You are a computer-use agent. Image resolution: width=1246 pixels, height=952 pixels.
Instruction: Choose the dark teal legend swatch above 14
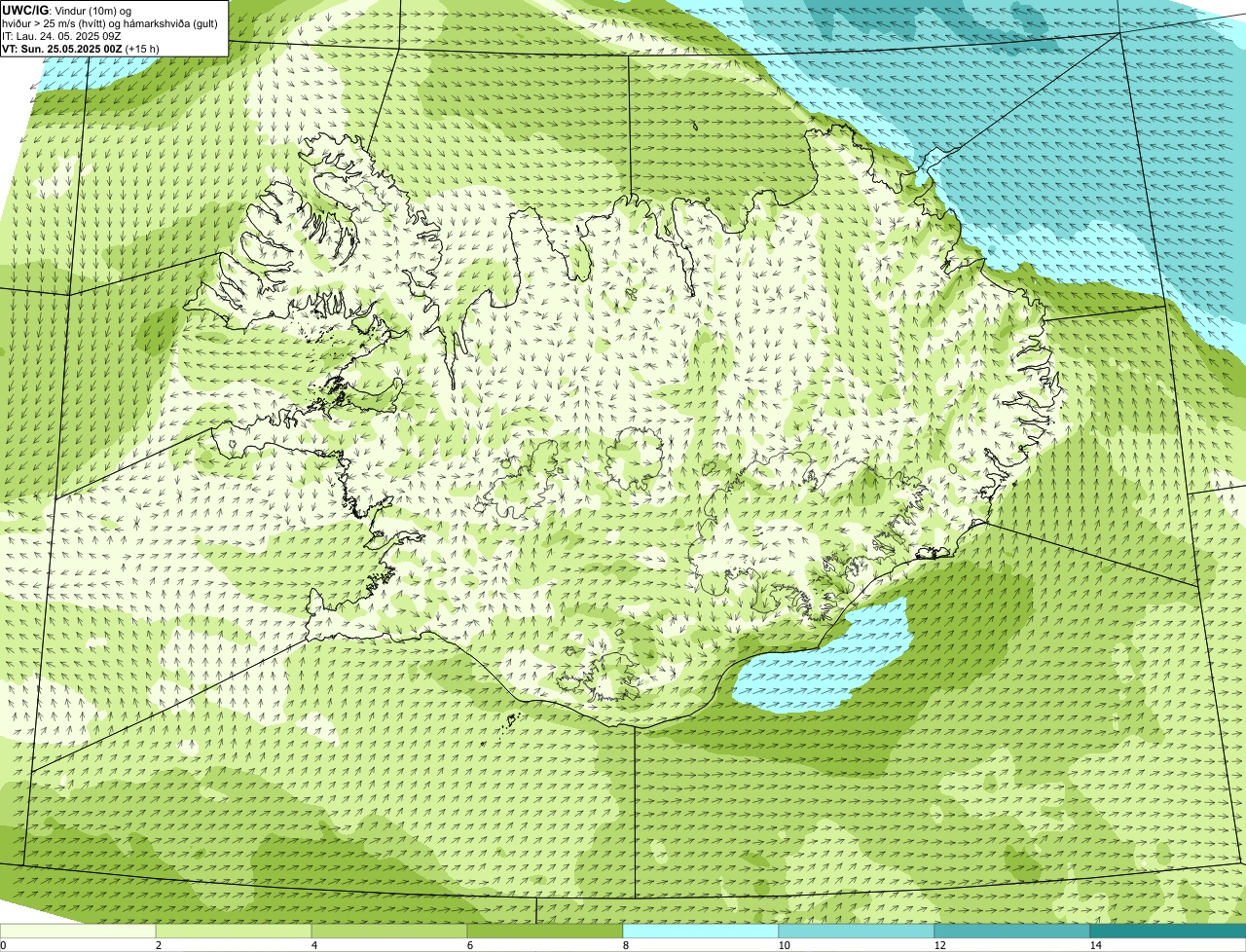tap(1168, 931)
